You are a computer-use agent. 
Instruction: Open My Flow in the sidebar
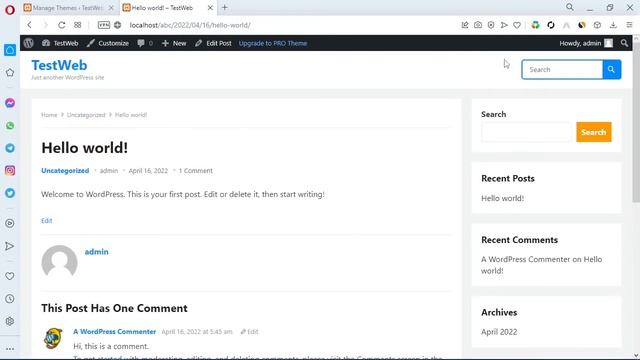click(10, 246)
